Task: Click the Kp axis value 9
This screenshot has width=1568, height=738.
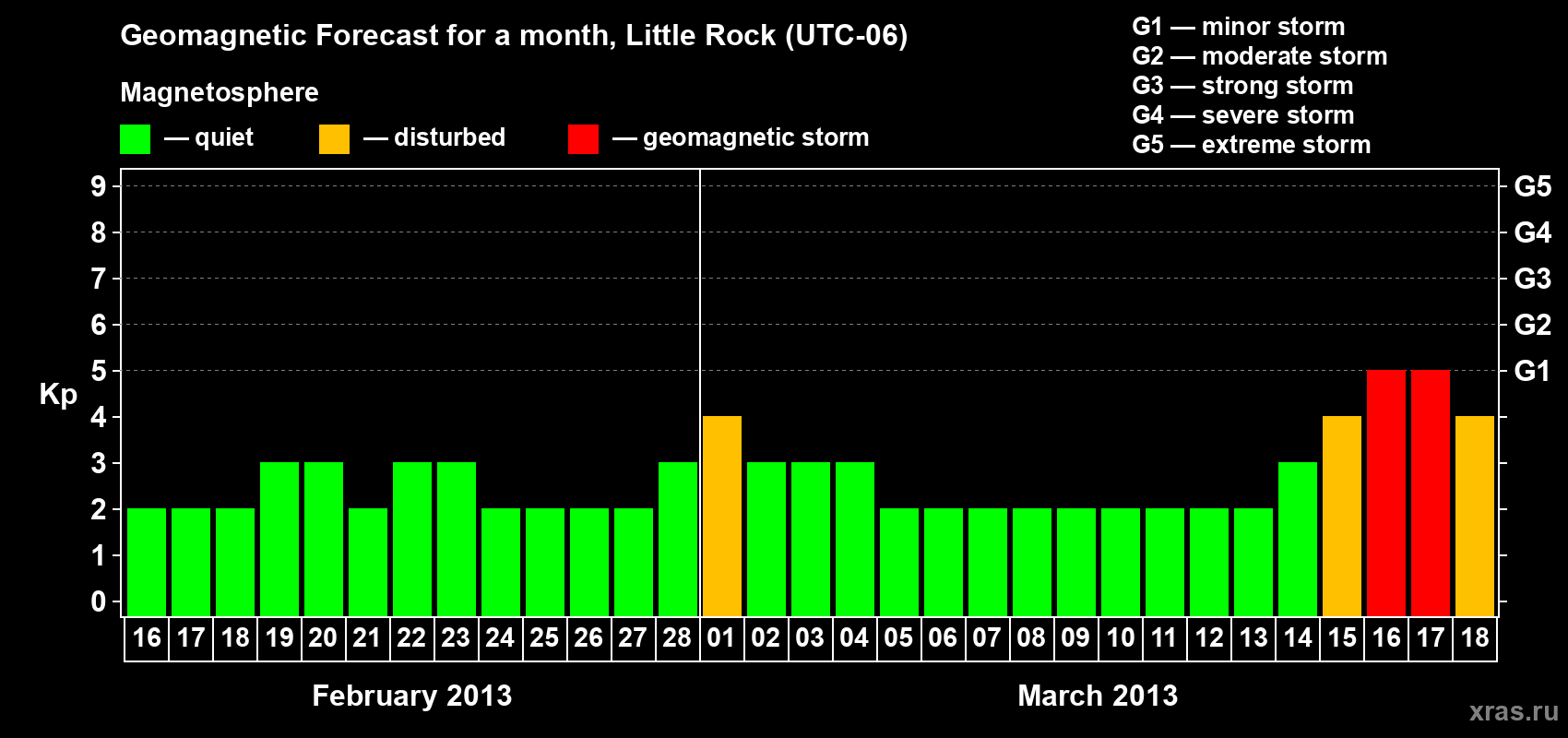Action: [99, 186]
